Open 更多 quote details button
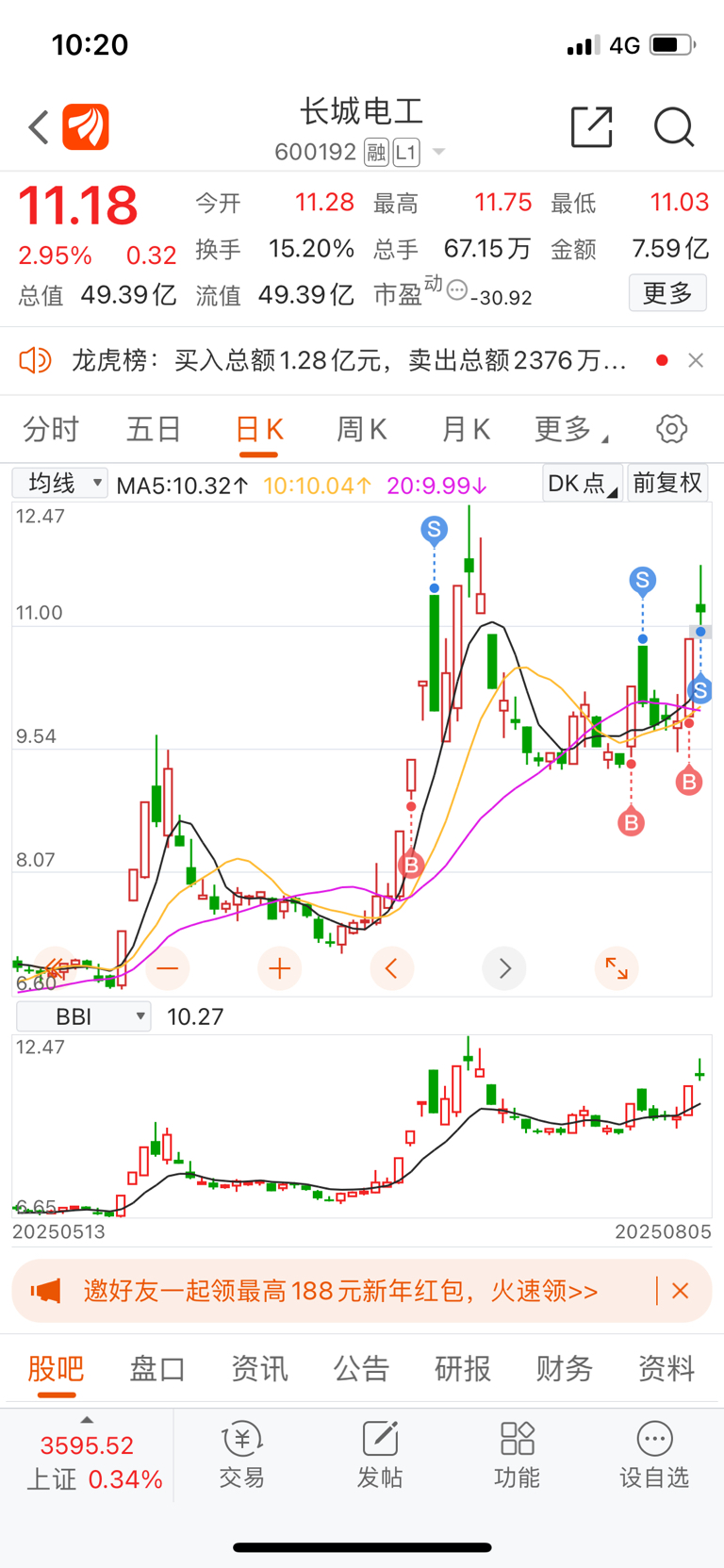 (667, 293)
